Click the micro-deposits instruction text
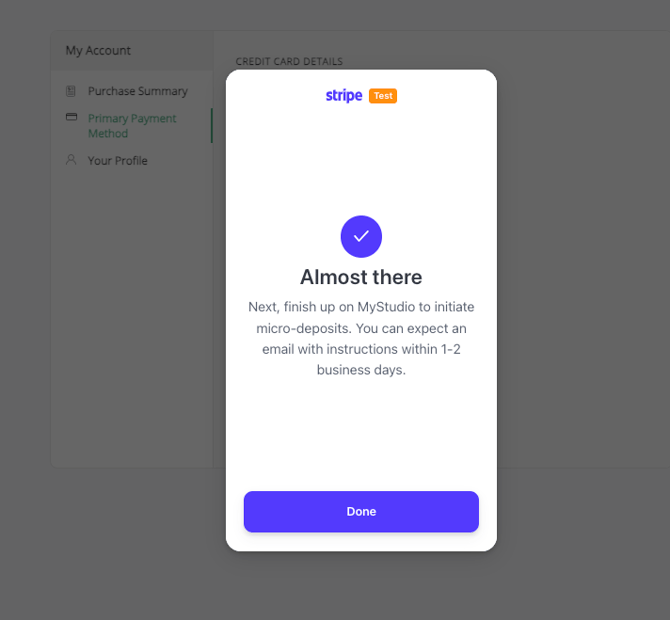Screen dimensions: 670x620 pos(361,338)
